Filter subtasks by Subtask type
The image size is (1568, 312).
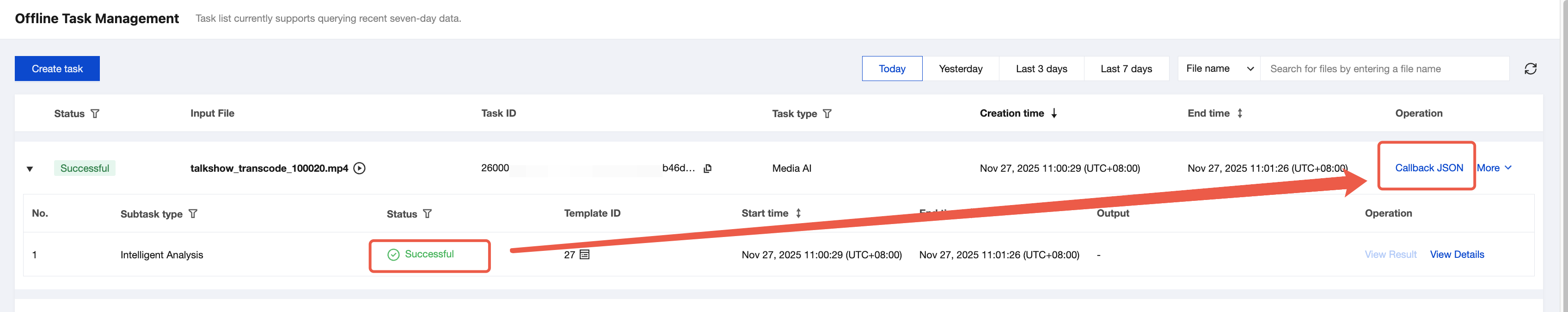193,214
